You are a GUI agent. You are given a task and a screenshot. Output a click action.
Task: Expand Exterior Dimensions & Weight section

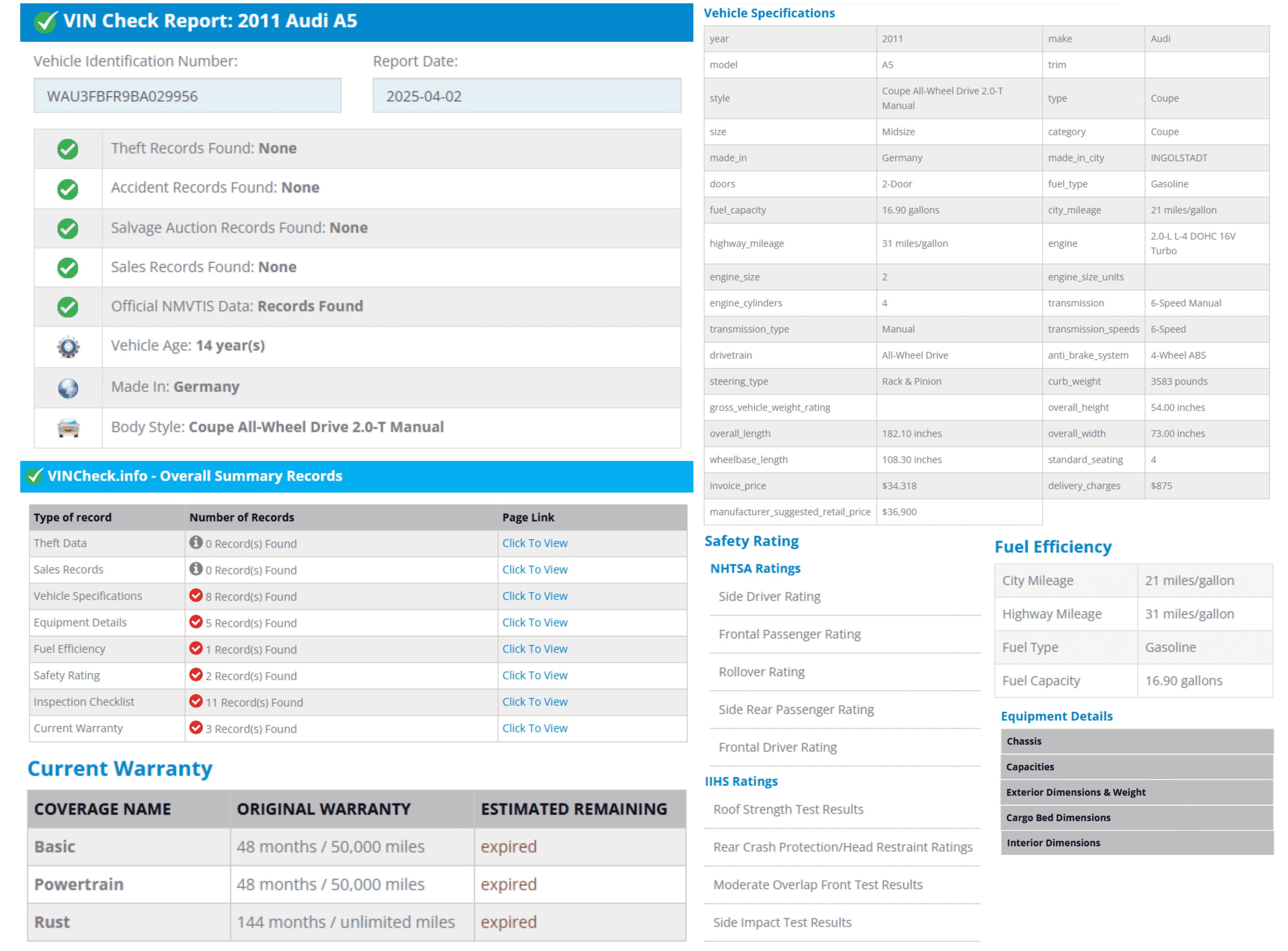pos(1138,793)
